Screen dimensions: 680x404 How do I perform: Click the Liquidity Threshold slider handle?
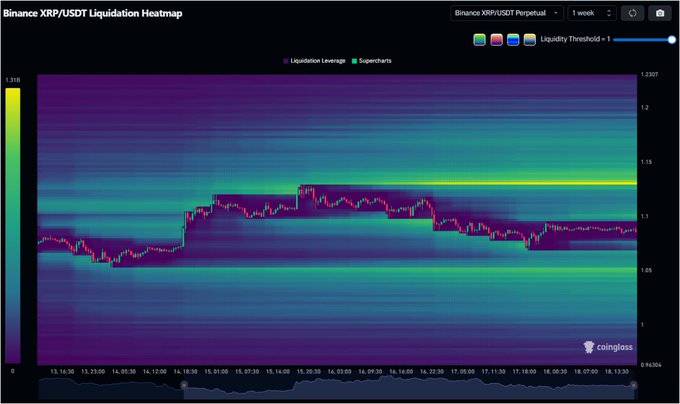pos(672,39)
